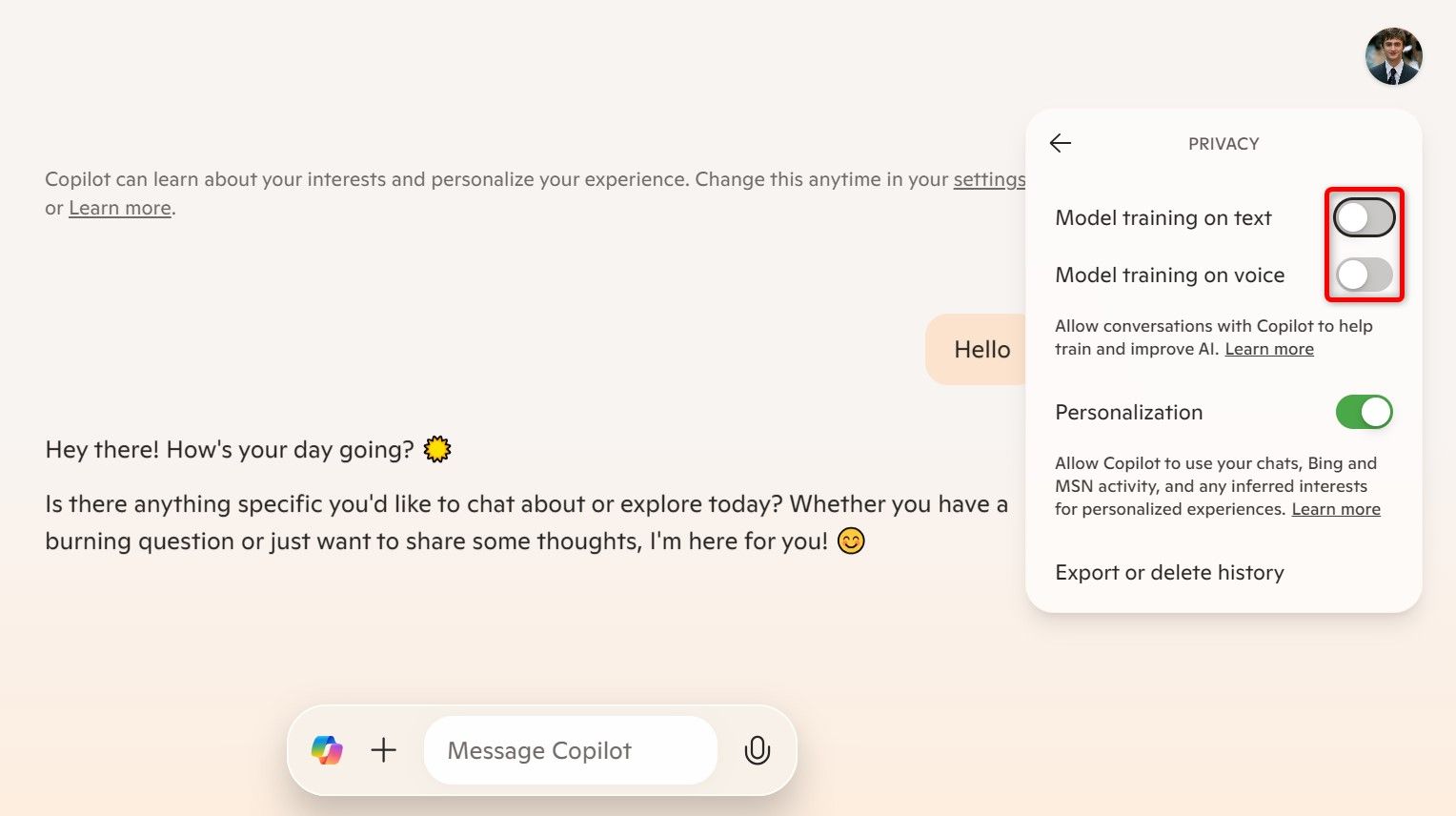Click the 'Model training on voice' label
Screen dimensions: 1456x816
click(x=1170, y=275)
